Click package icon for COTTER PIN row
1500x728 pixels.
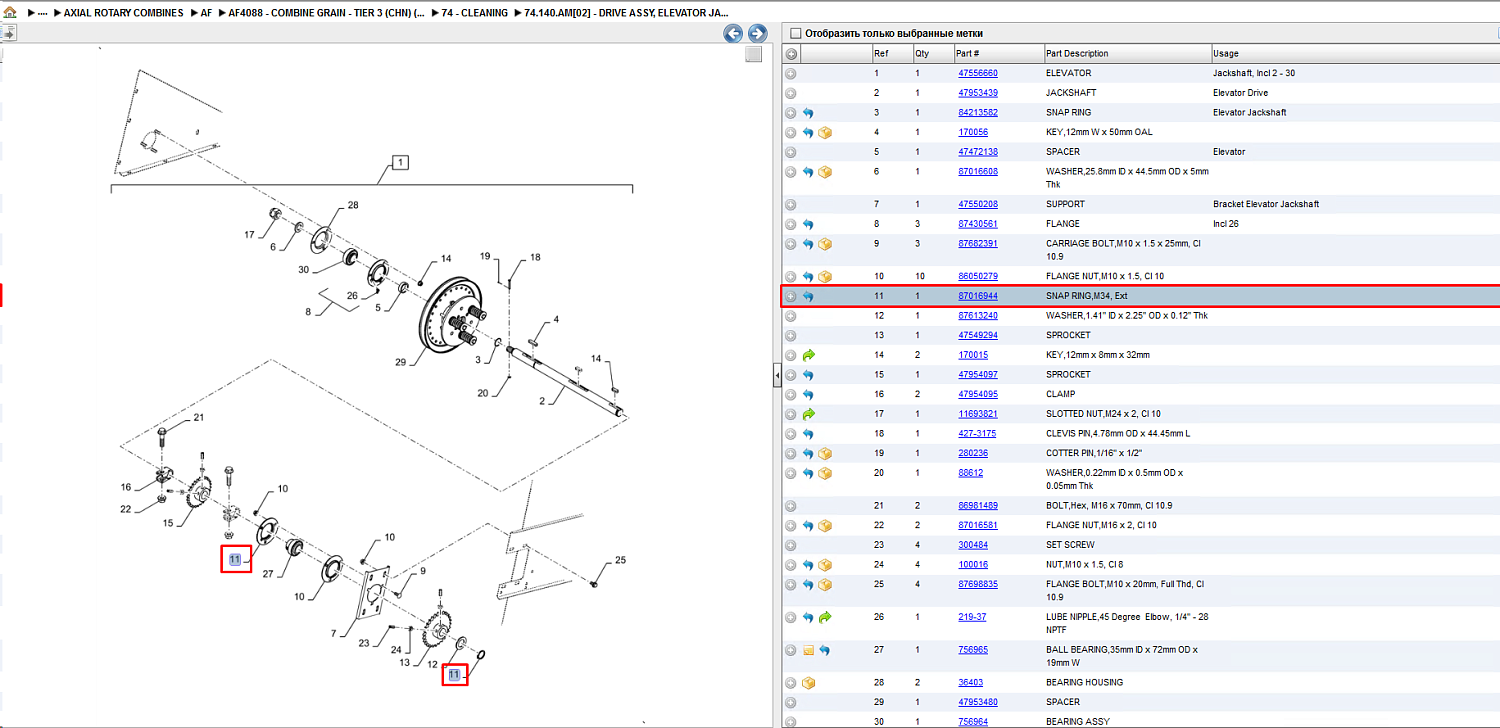[825, 453]
